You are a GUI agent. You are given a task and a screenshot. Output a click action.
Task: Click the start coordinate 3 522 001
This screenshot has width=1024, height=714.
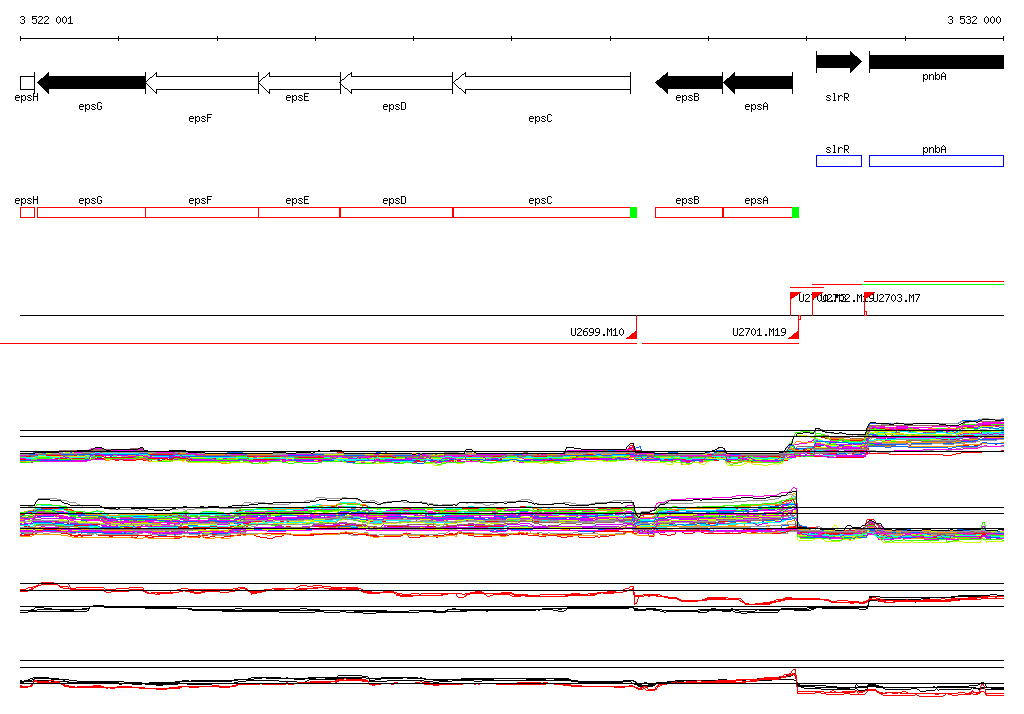click(46, 20)
